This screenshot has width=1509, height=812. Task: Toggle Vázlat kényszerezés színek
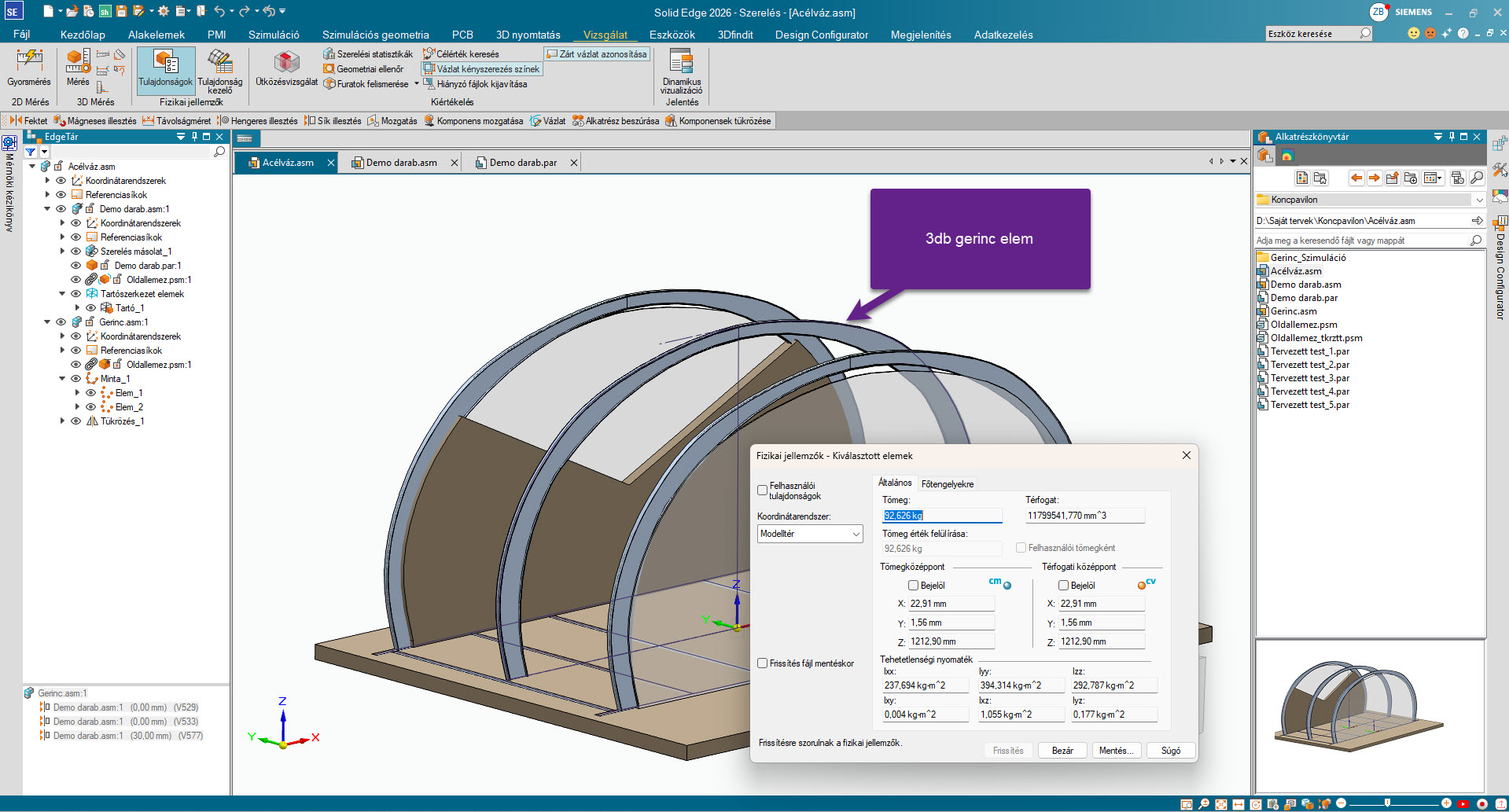pyautogui.click(x=481, y=69)
